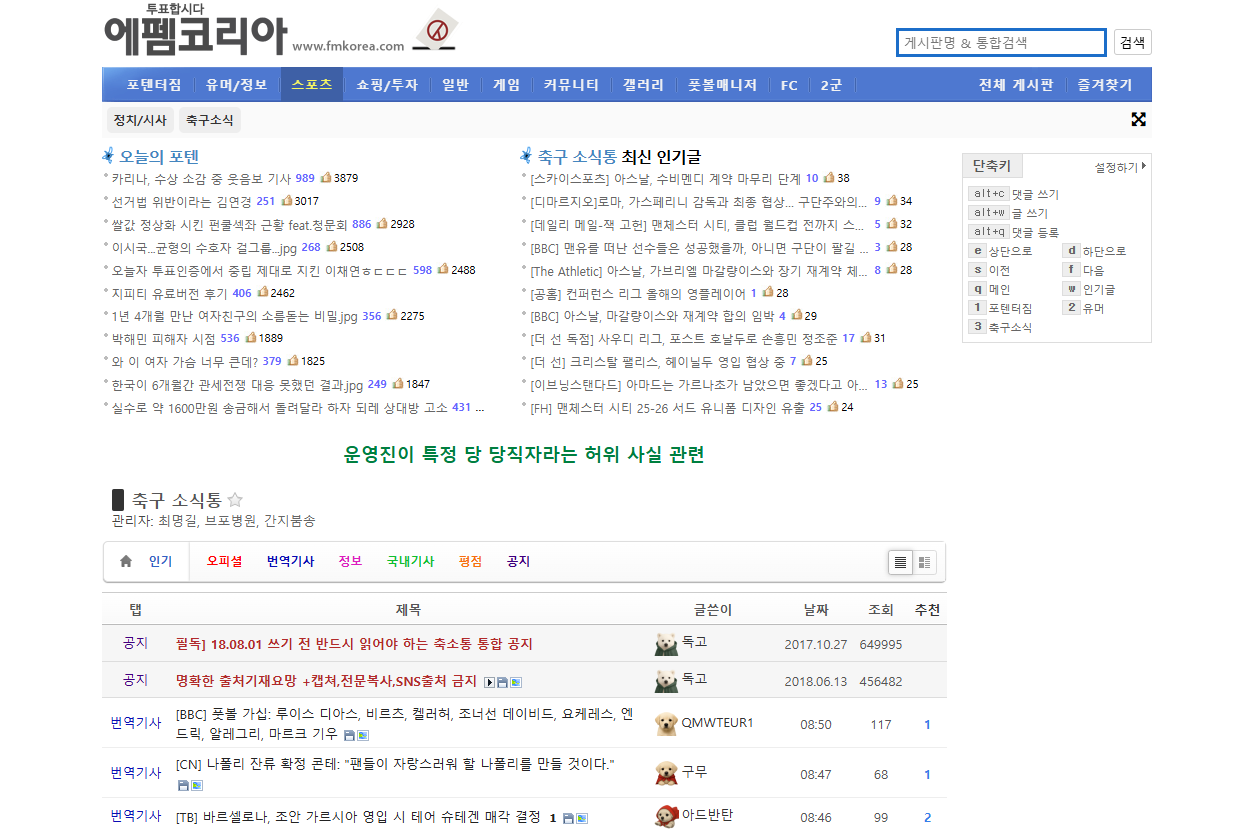
Task: Open 축구 소식통 heading in 최신 인기글
Action: coord(577,156)
